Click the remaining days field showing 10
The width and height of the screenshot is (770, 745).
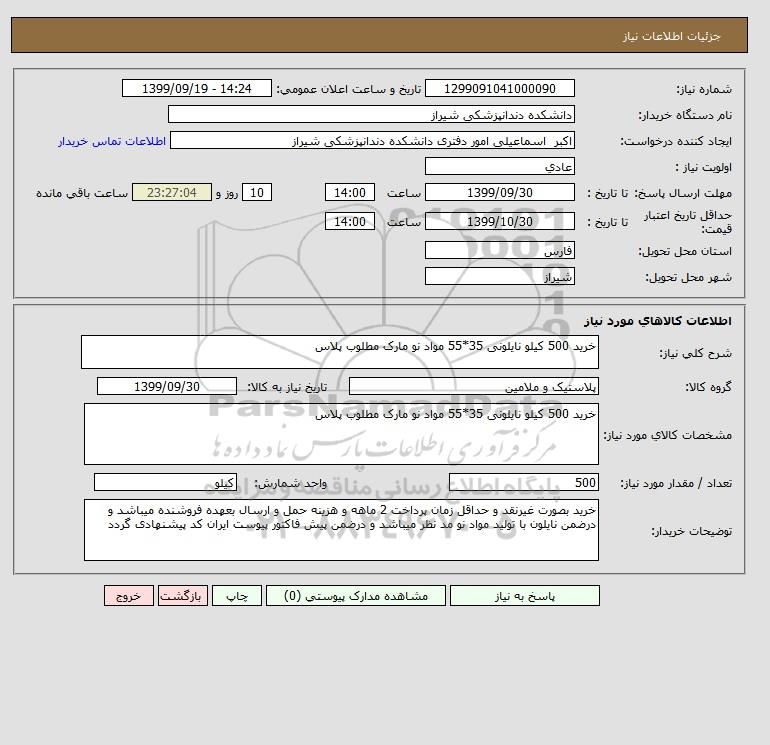[x=257, y=193]
